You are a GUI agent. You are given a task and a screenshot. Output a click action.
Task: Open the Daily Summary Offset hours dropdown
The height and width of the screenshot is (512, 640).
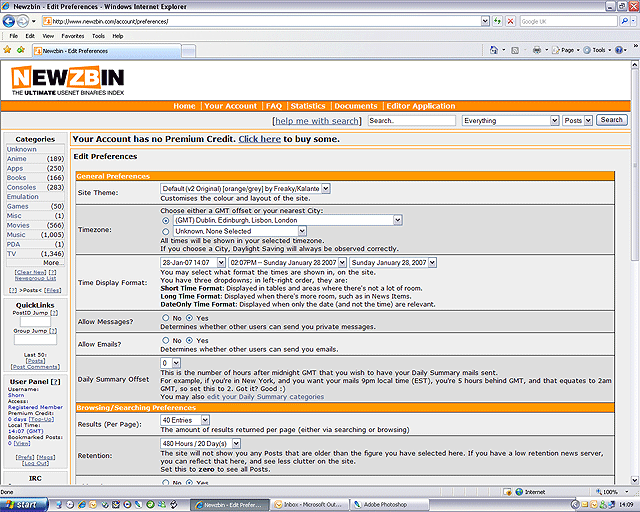pyautogui.click(x=171, y=363)
